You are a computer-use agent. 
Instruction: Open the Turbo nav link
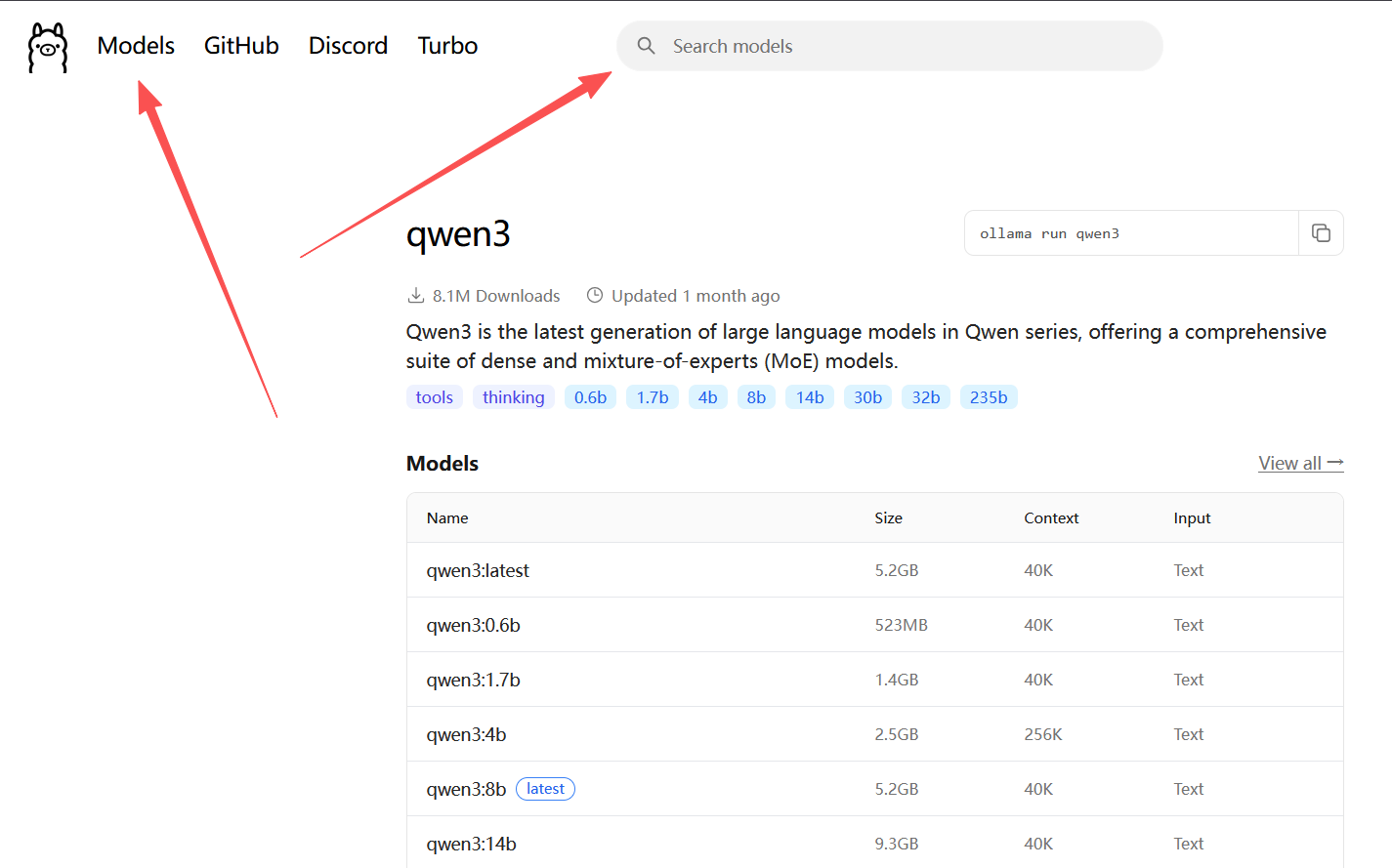point(447,46)
